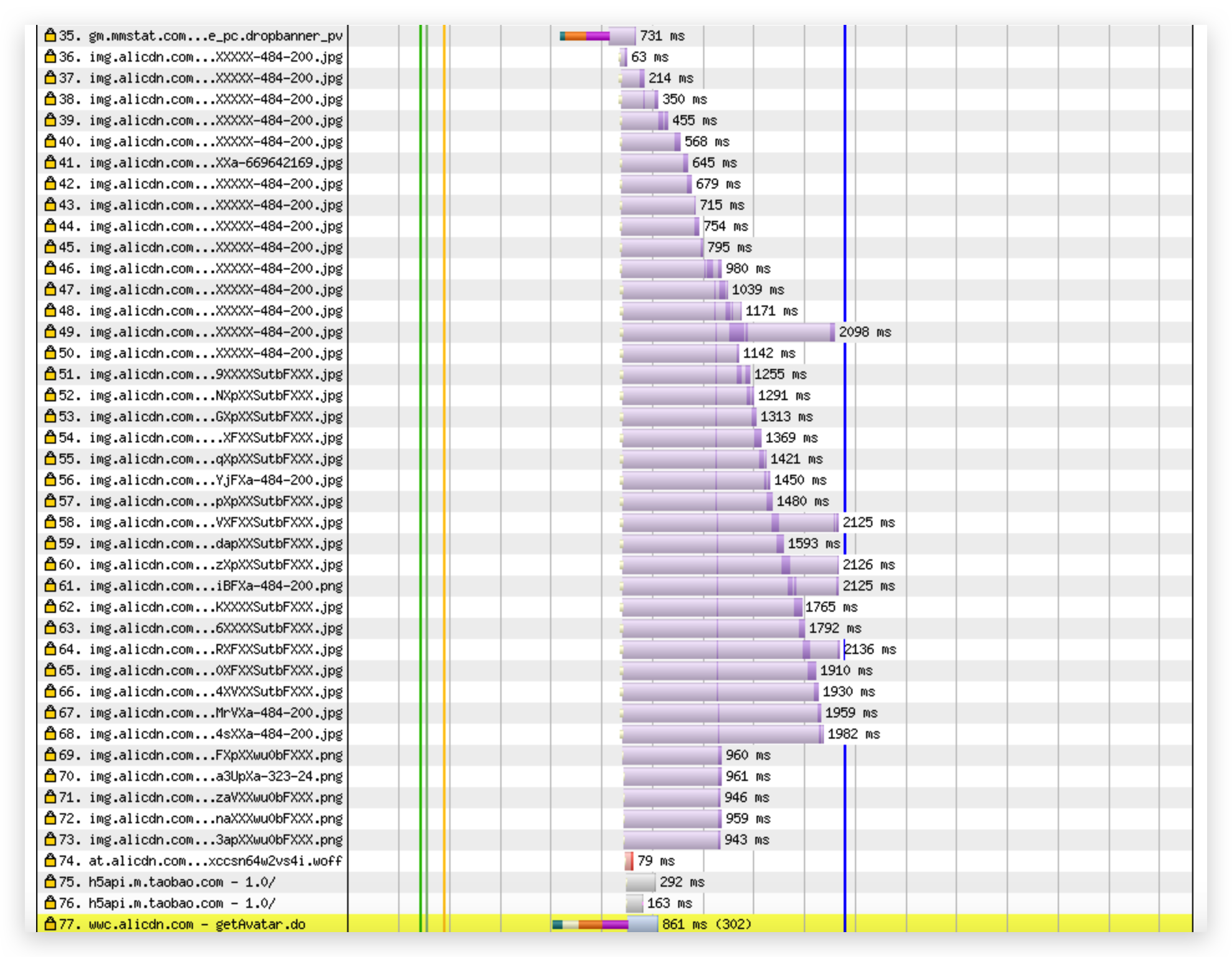The height and width of the screenshot is (957, 1232).
Task: Click the 2136 ms bar of request 64
Action: pyautogui.click(x=730, y=650)
